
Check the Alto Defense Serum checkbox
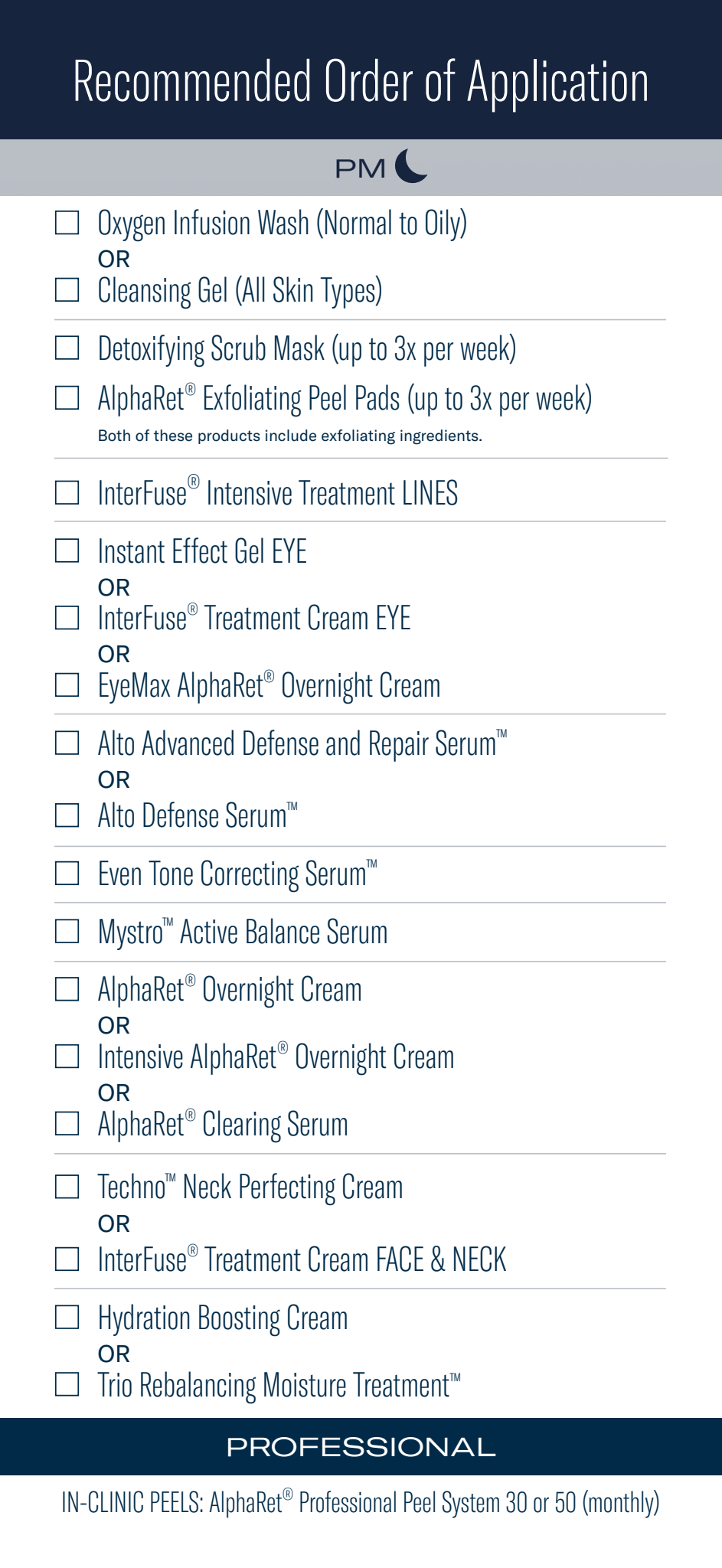pyautogui.click(x=67, y=815)
